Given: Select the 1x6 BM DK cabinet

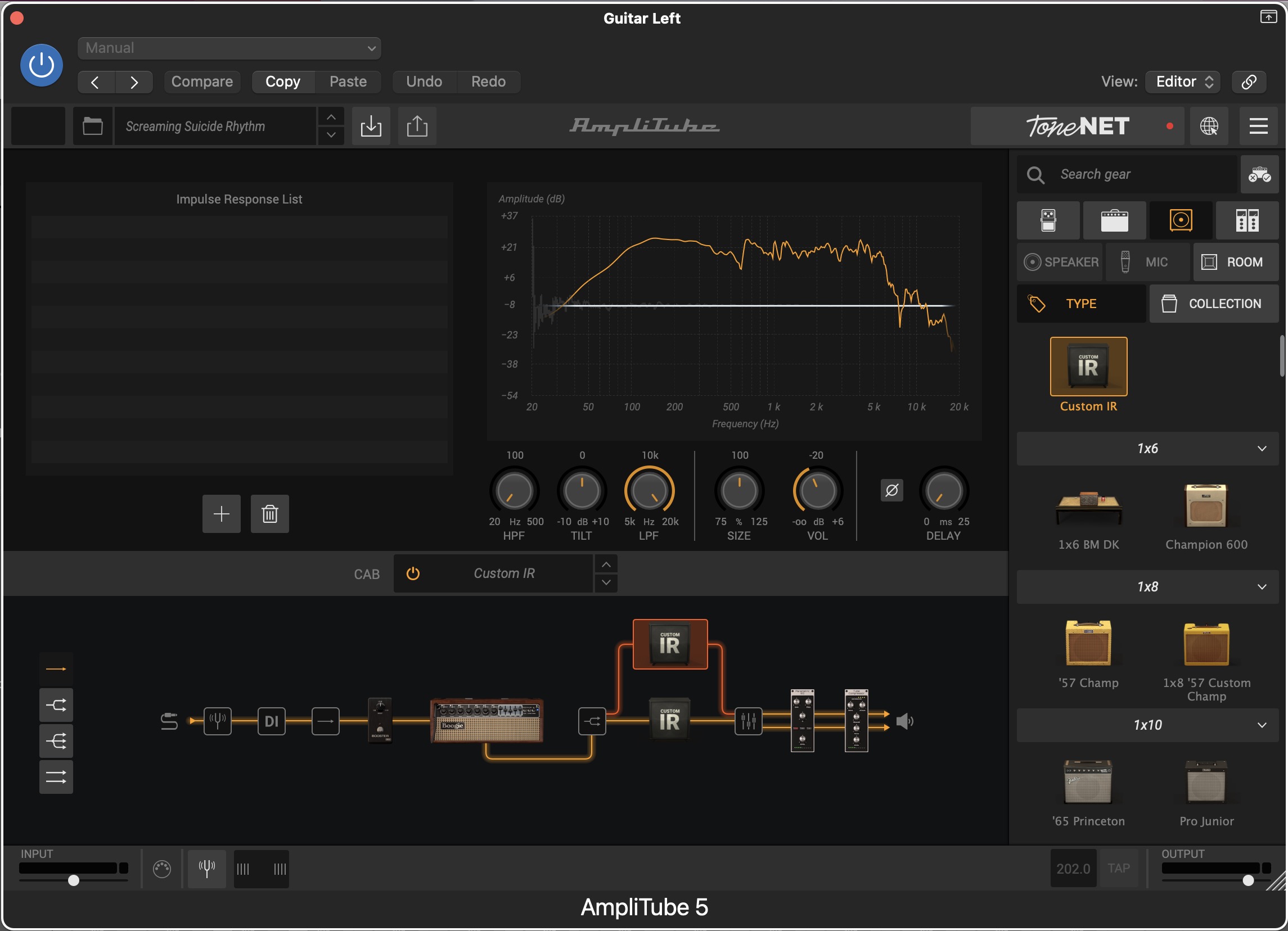Looking at the screenshot, I should click(x=1088, y=509).
